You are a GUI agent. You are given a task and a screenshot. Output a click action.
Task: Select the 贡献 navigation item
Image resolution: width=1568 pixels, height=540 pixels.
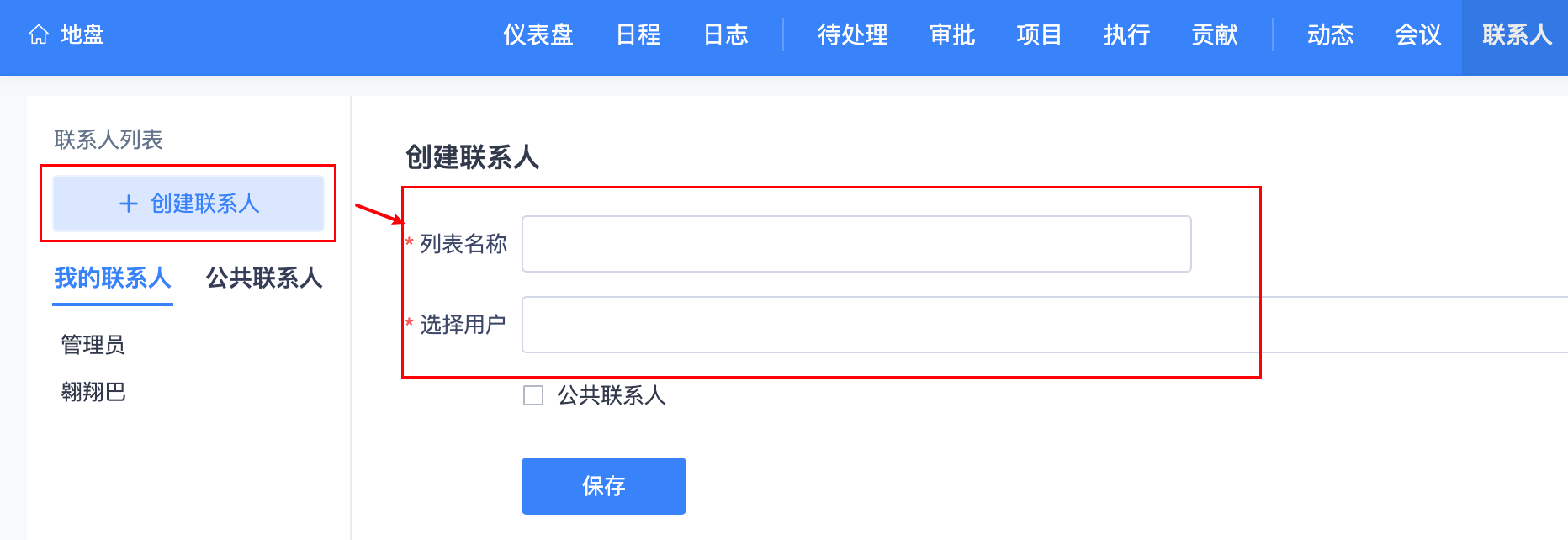point(1214,34)
